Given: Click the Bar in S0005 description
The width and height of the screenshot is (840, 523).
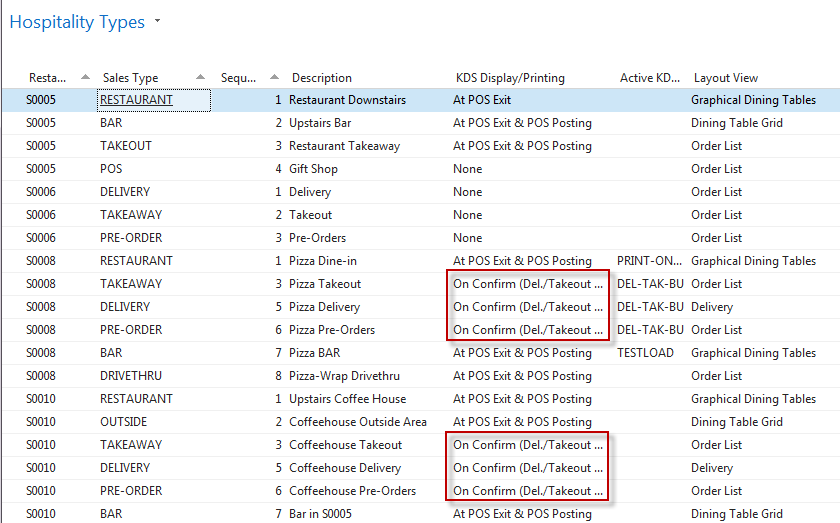Looking at the screenshot, I should [325, 514].
